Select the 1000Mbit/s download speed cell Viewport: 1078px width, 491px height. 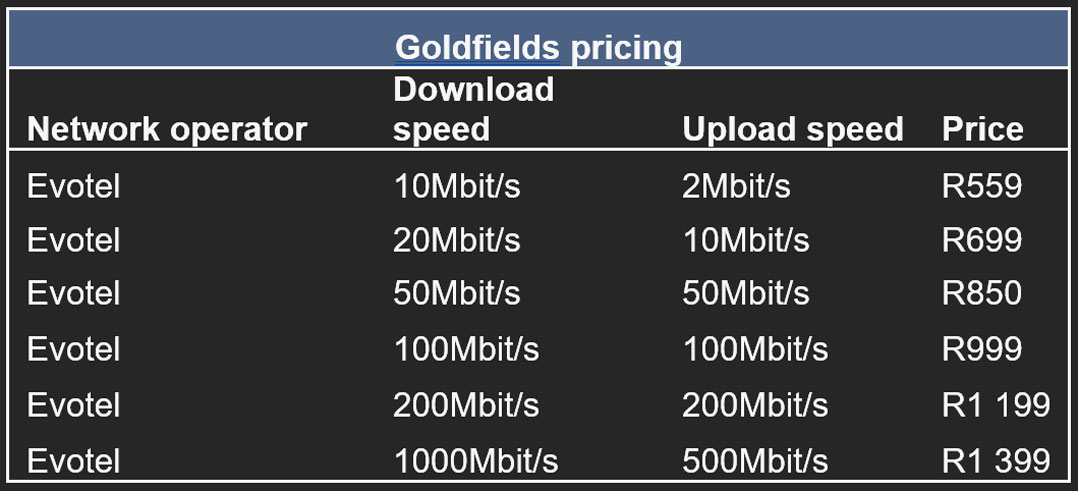[475, 460]
